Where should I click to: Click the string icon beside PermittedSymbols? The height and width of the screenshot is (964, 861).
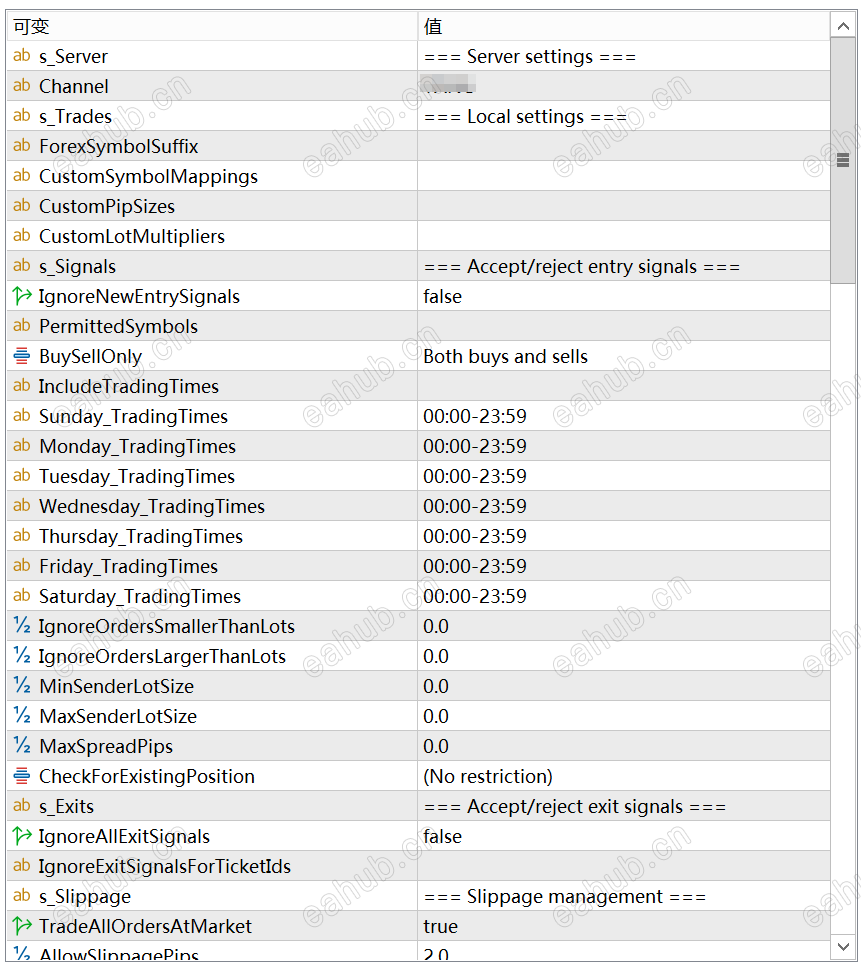(x=21, y=326)
